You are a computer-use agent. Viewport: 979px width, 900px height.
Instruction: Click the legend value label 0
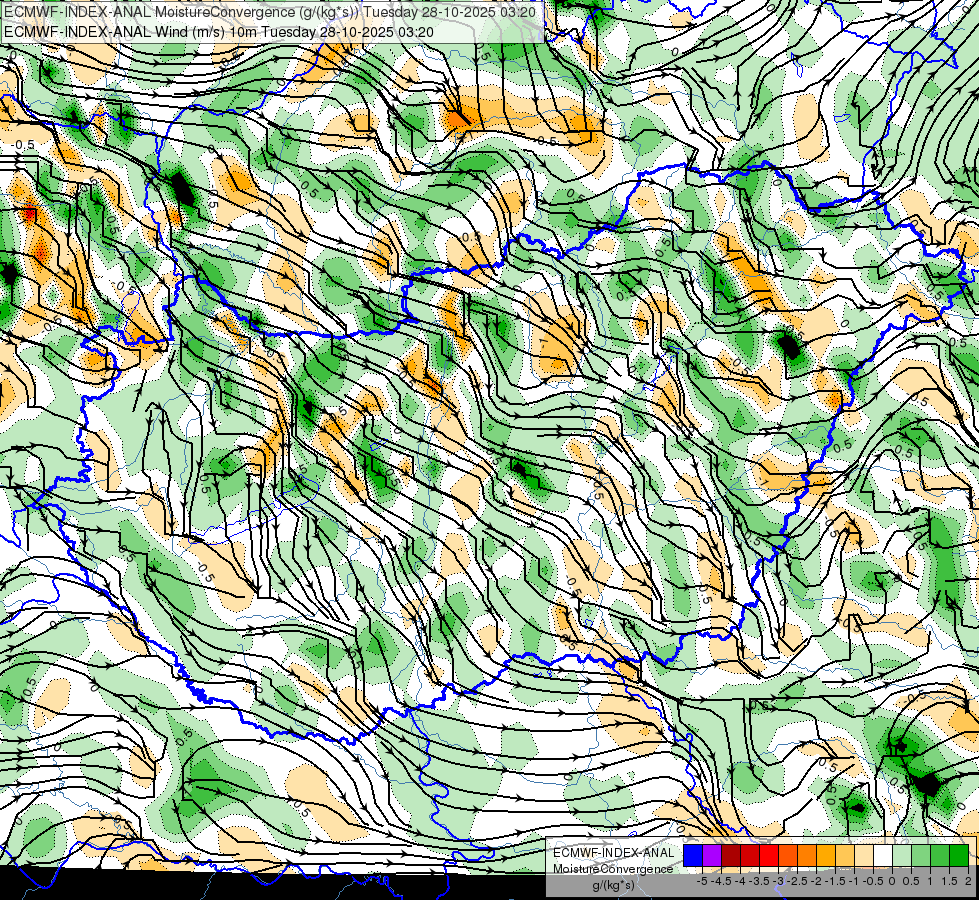click(x=892, y=881)
